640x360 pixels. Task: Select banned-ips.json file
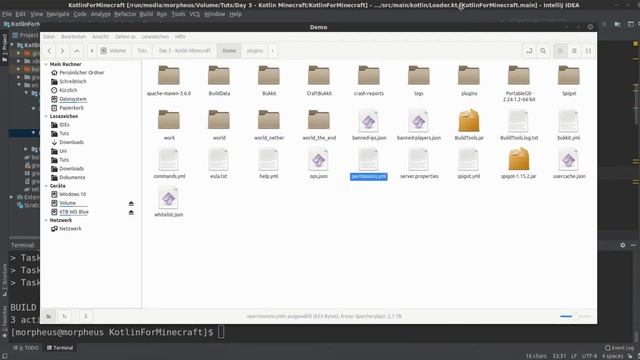[x=369, y=124]
